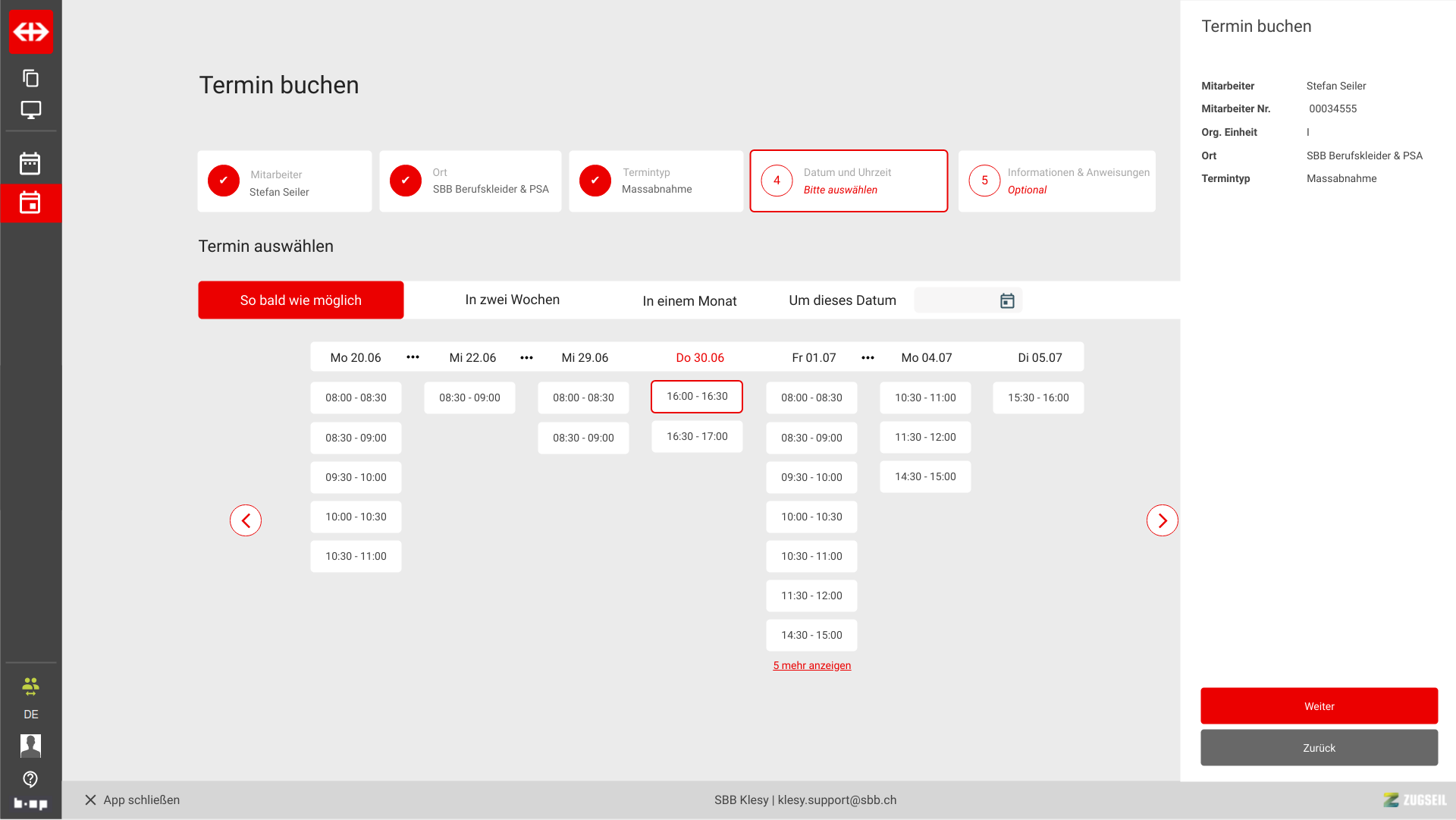Expand the hidden days after Fr 01.07

pos(868,358)
